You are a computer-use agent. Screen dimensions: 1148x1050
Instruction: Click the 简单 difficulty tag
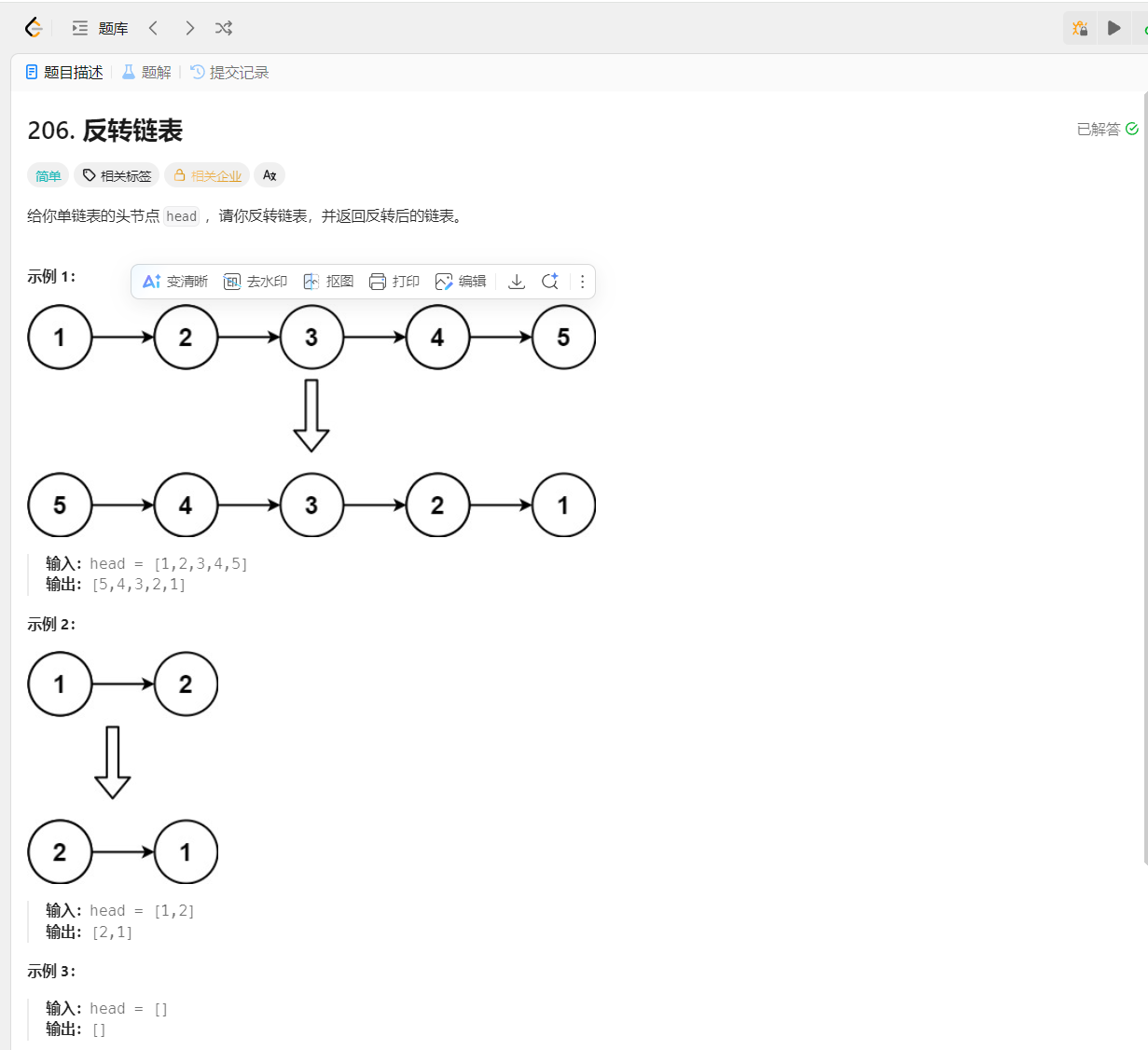click(48, 175)
